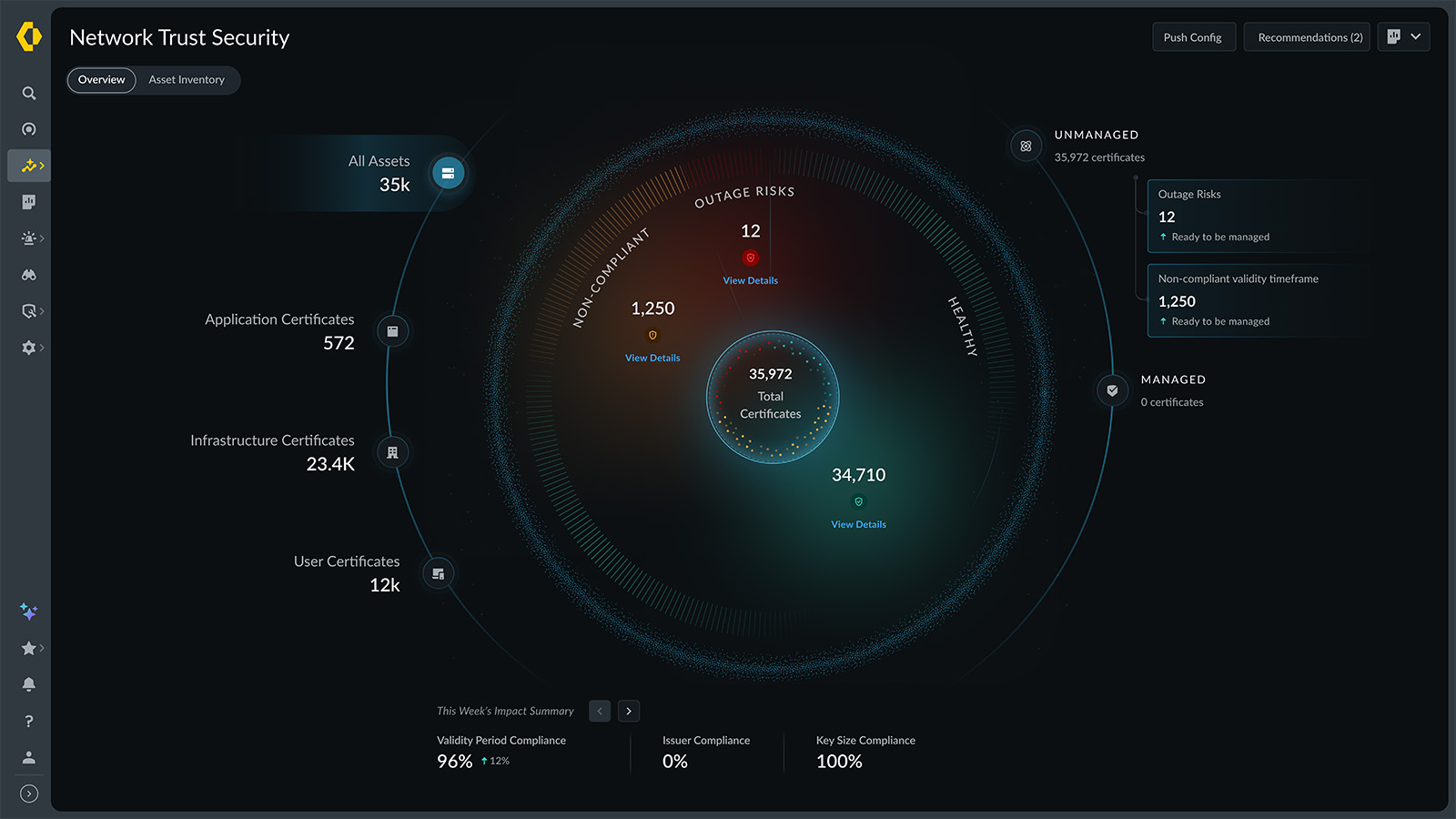
Task: Open the binoculars icon in the sidebar
Action: tap(29, 275)
